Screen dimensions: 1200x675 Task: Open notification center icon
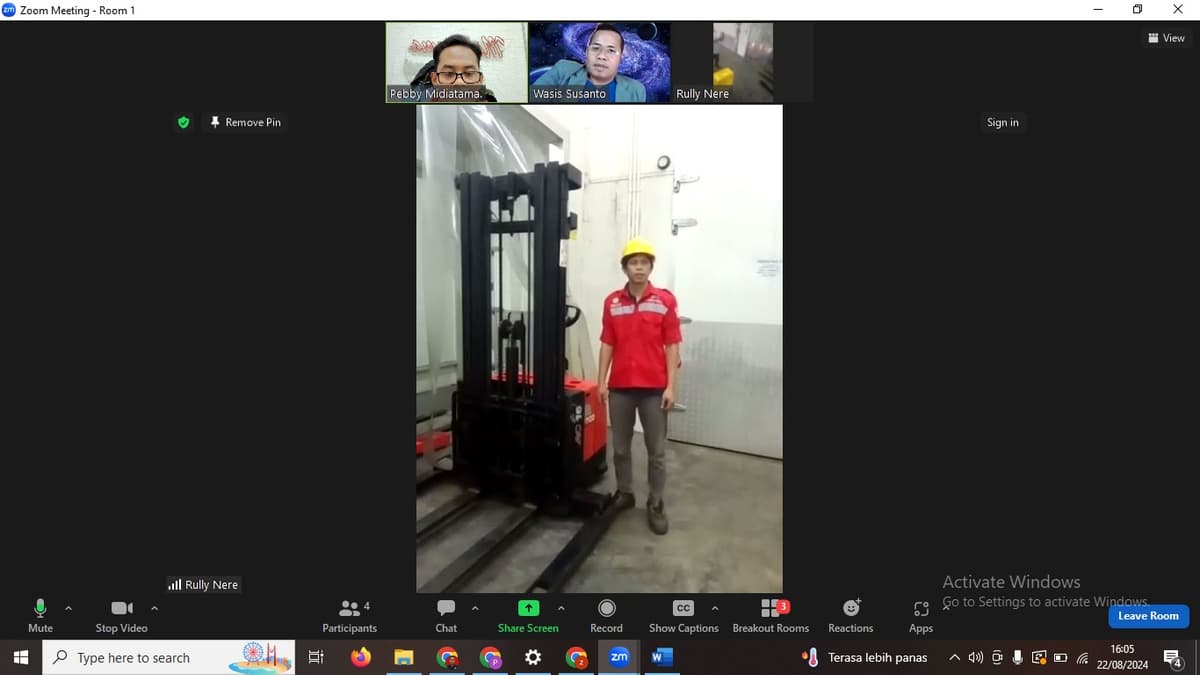(x=1174, y=657)
